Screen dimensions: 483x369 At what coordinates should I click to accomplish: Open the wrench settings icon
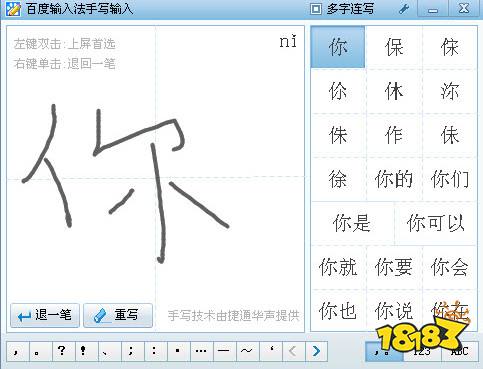click(x=404, y=9)
